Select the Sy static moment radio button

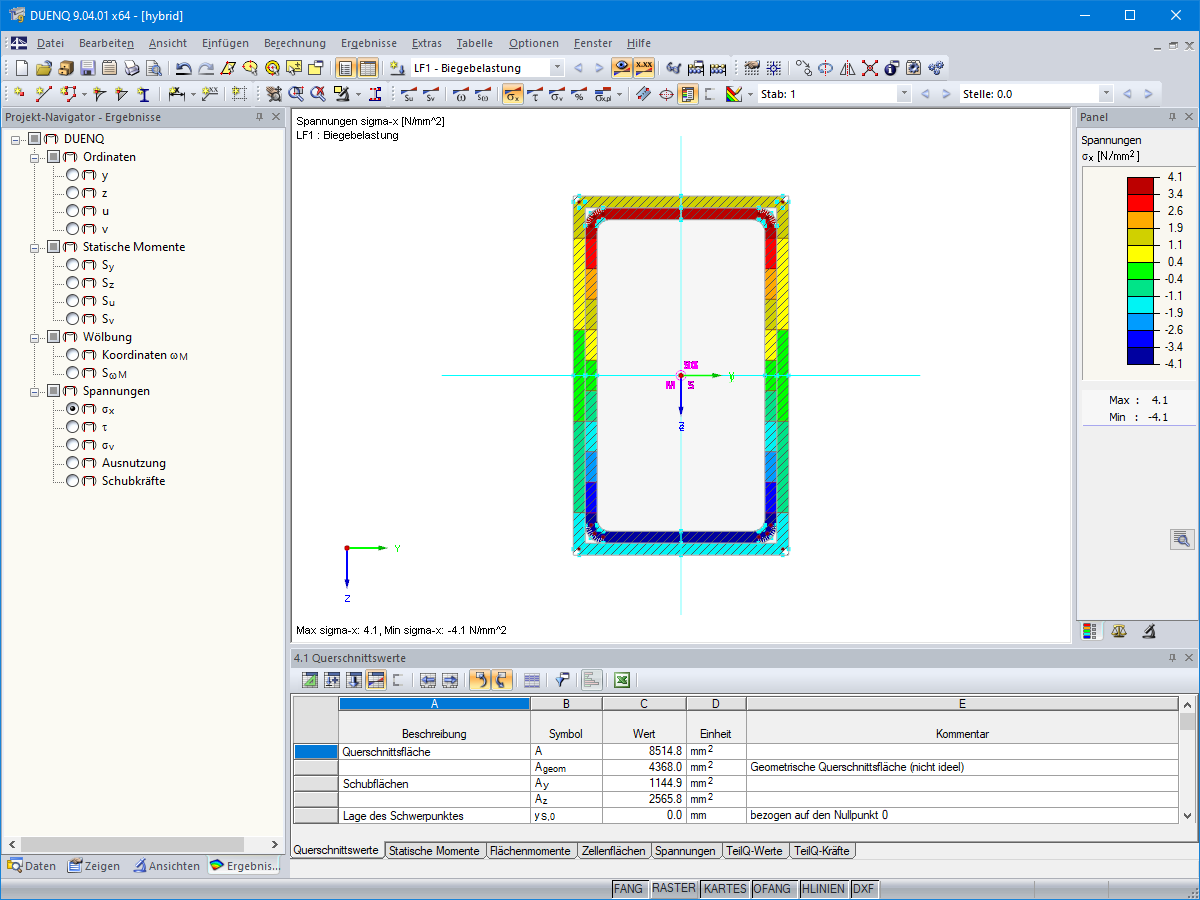tap(73, 265)
